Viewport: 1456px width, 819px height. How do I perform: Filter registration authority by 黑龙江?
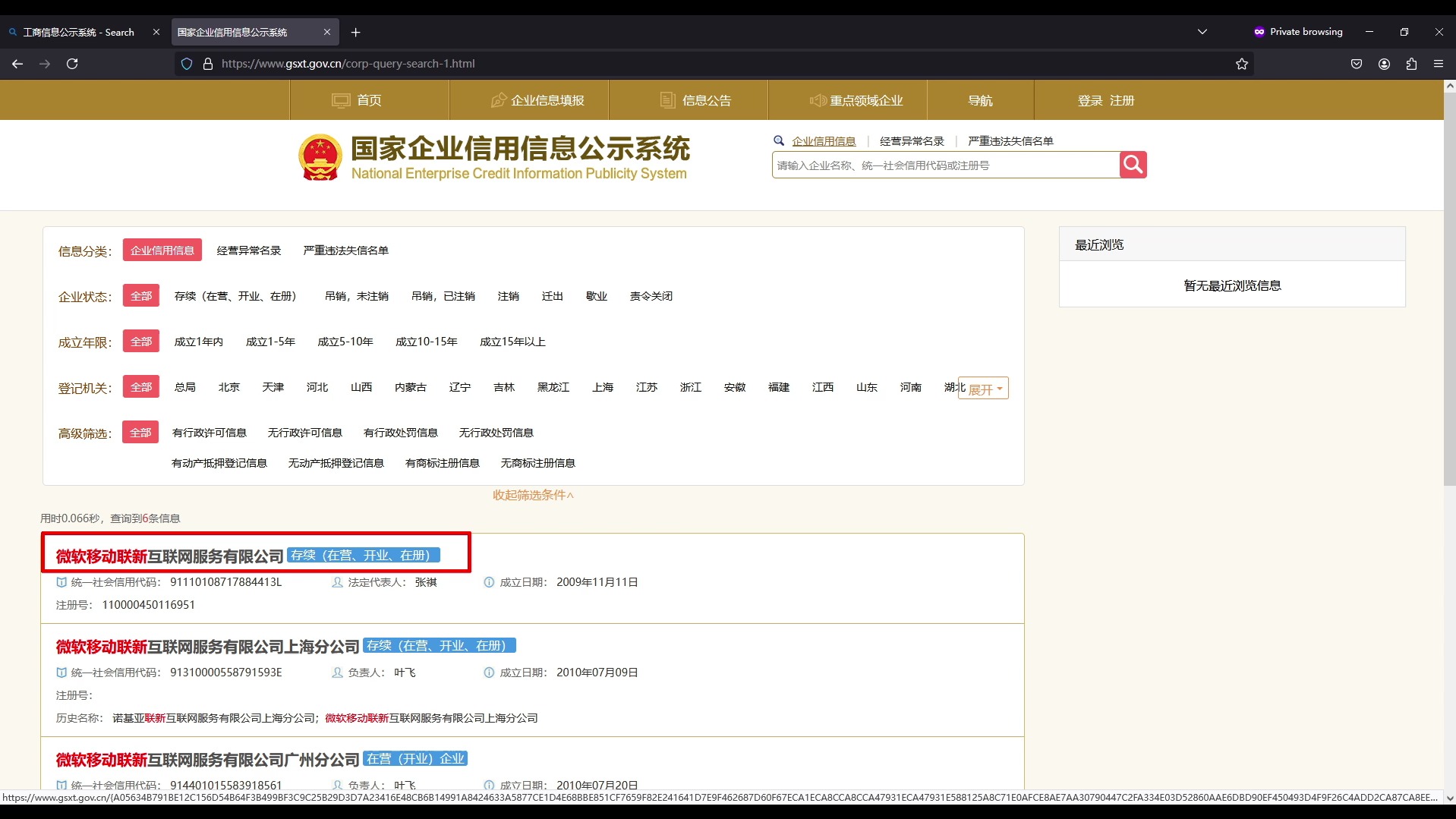click(x=553, y=387)
